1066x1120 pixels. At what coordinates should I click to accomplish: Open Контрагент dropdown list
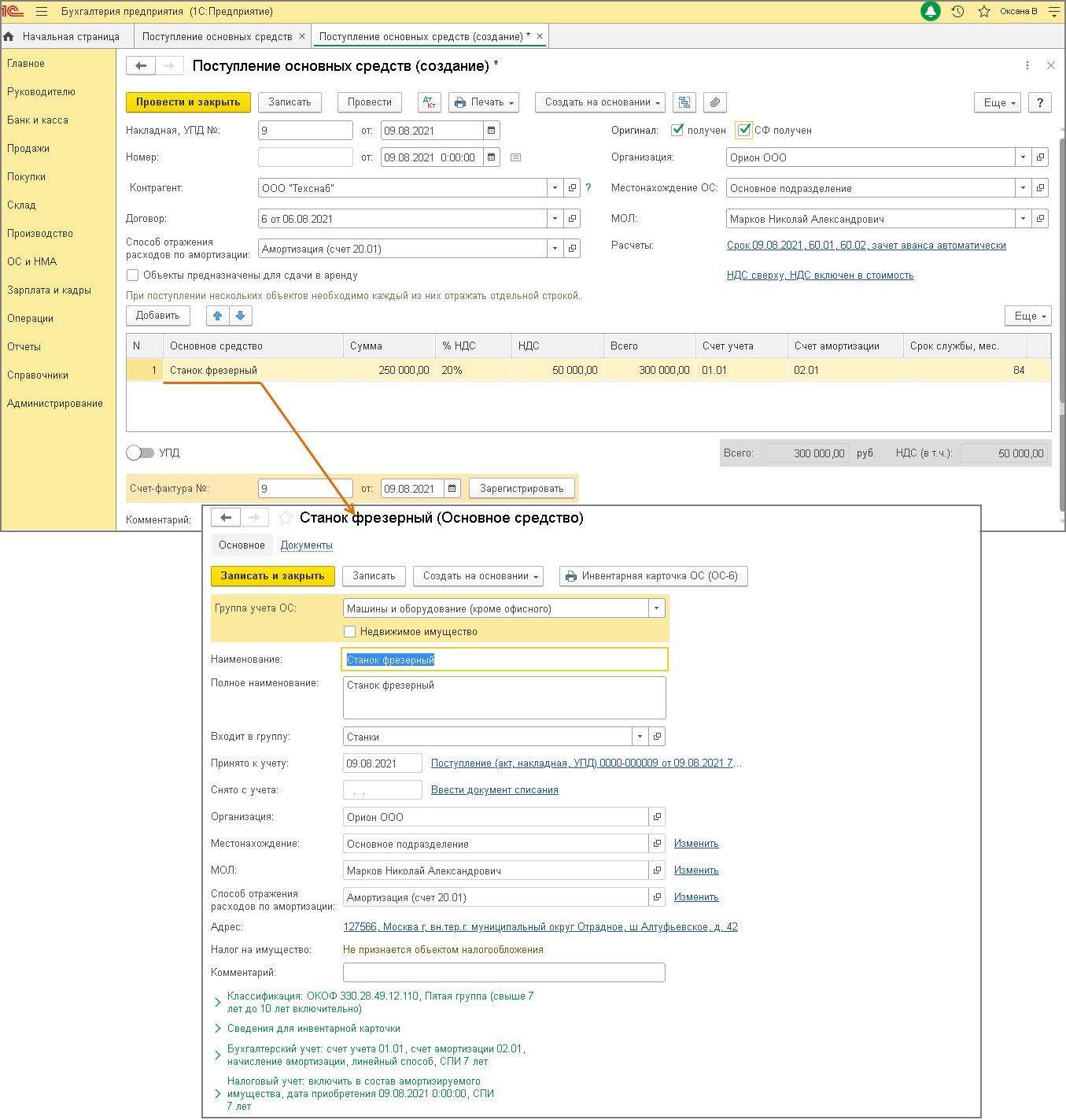coord(555,188)
